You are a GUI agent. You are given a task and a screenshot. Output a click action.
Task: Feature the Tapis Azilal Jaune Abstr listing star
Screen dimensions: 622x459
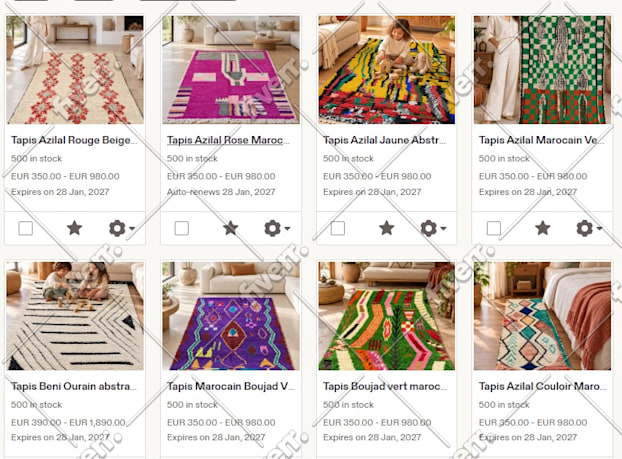tap(386, 228)
